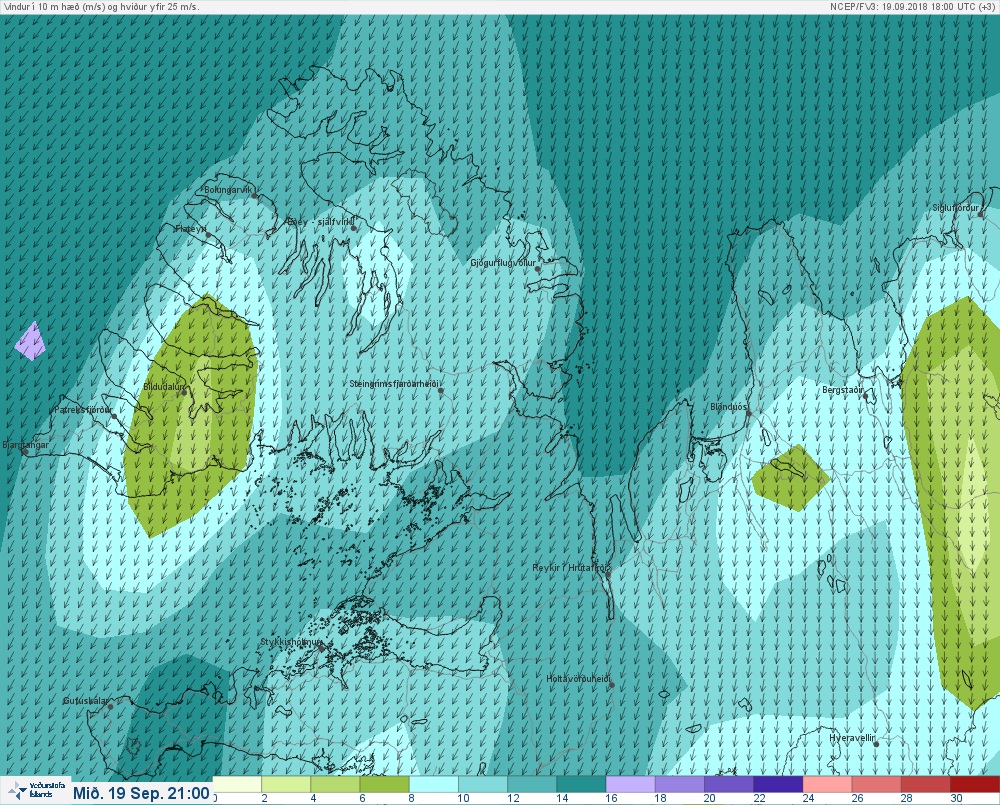This screenshot has height=805, width=1000.
Task: Select the Patreksfjörður station label
Action: pos(83,410)
